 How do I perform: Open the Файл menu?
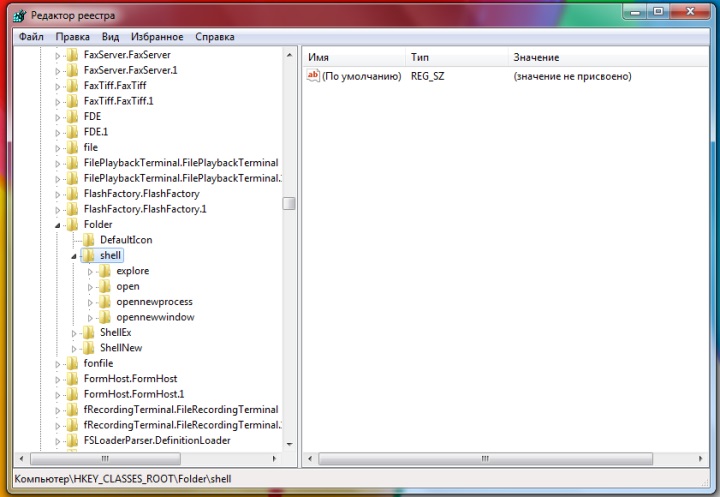(x=31, y=37)
